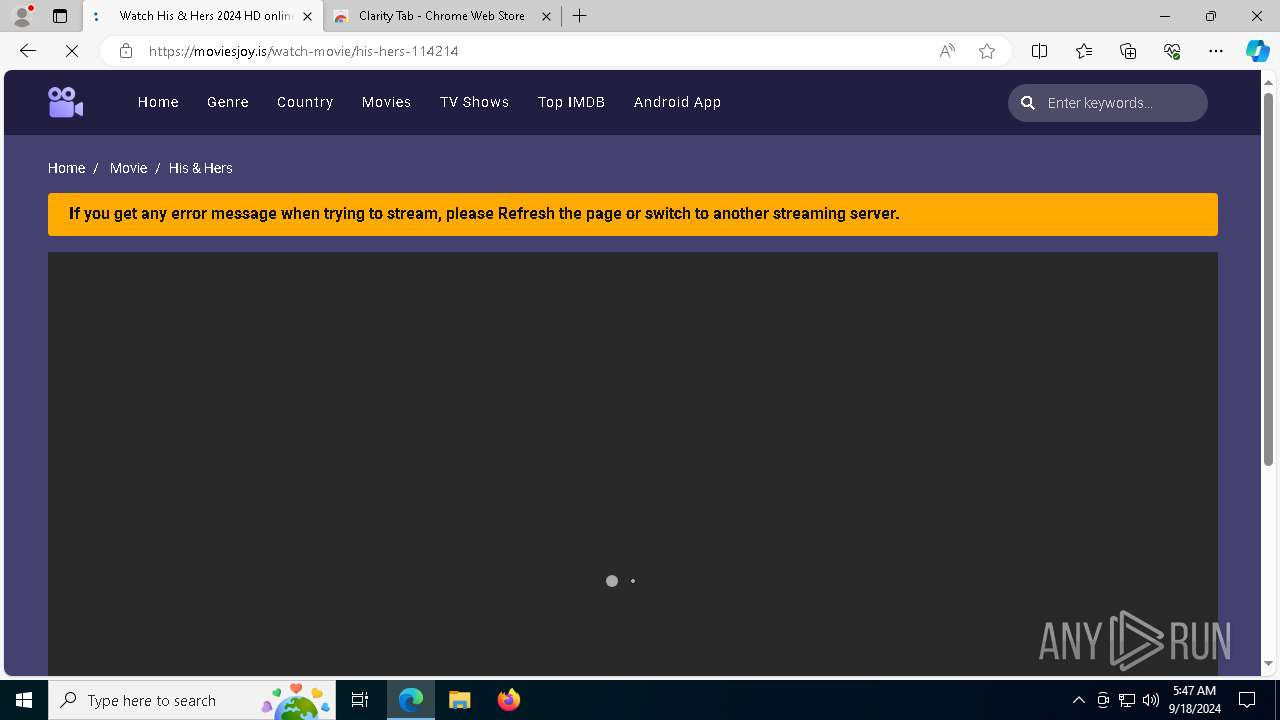Close the Watch His & Hers tab

pyautogui.click(x=307, y=16)
